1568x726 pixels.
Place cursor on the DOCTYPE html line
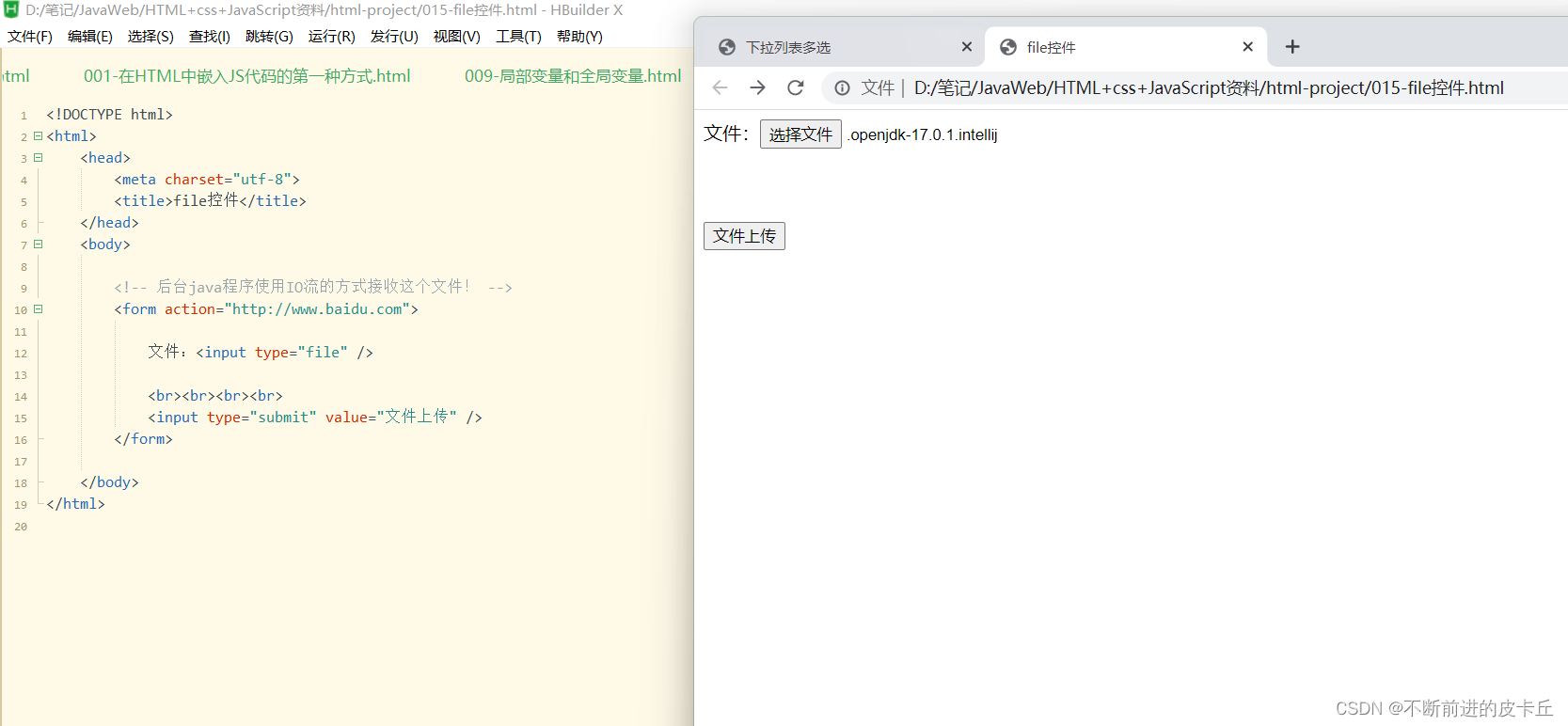(x=109, y=115)
